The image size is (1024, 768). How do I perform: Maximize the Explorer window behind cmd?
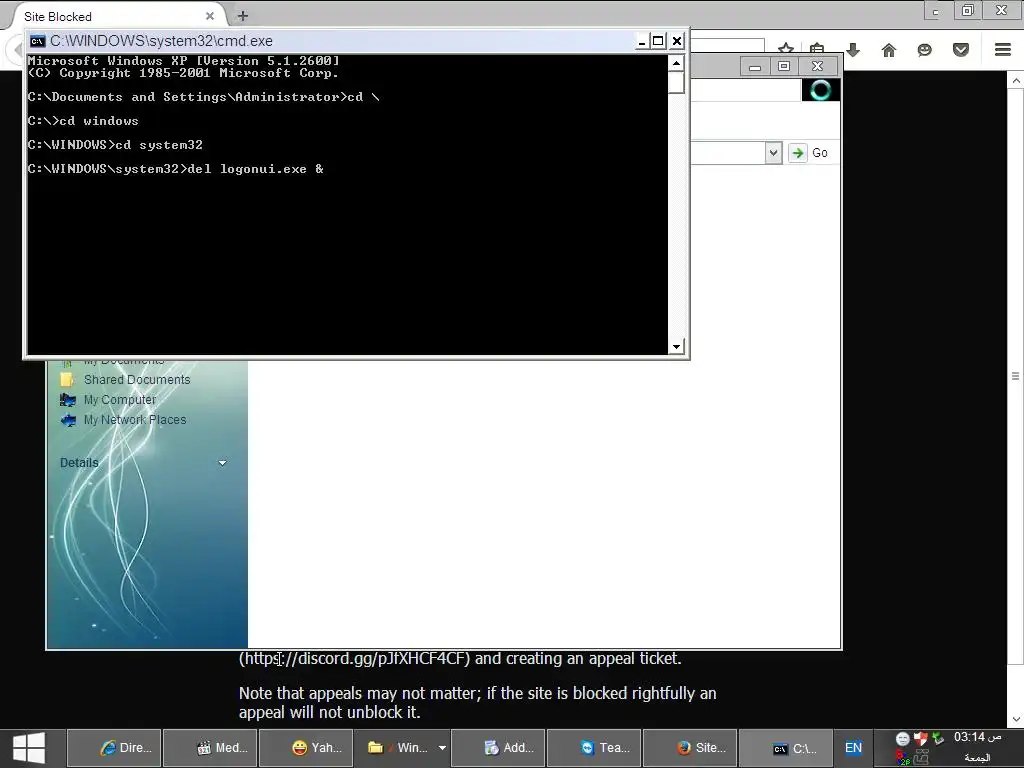(x=784, y=66)
